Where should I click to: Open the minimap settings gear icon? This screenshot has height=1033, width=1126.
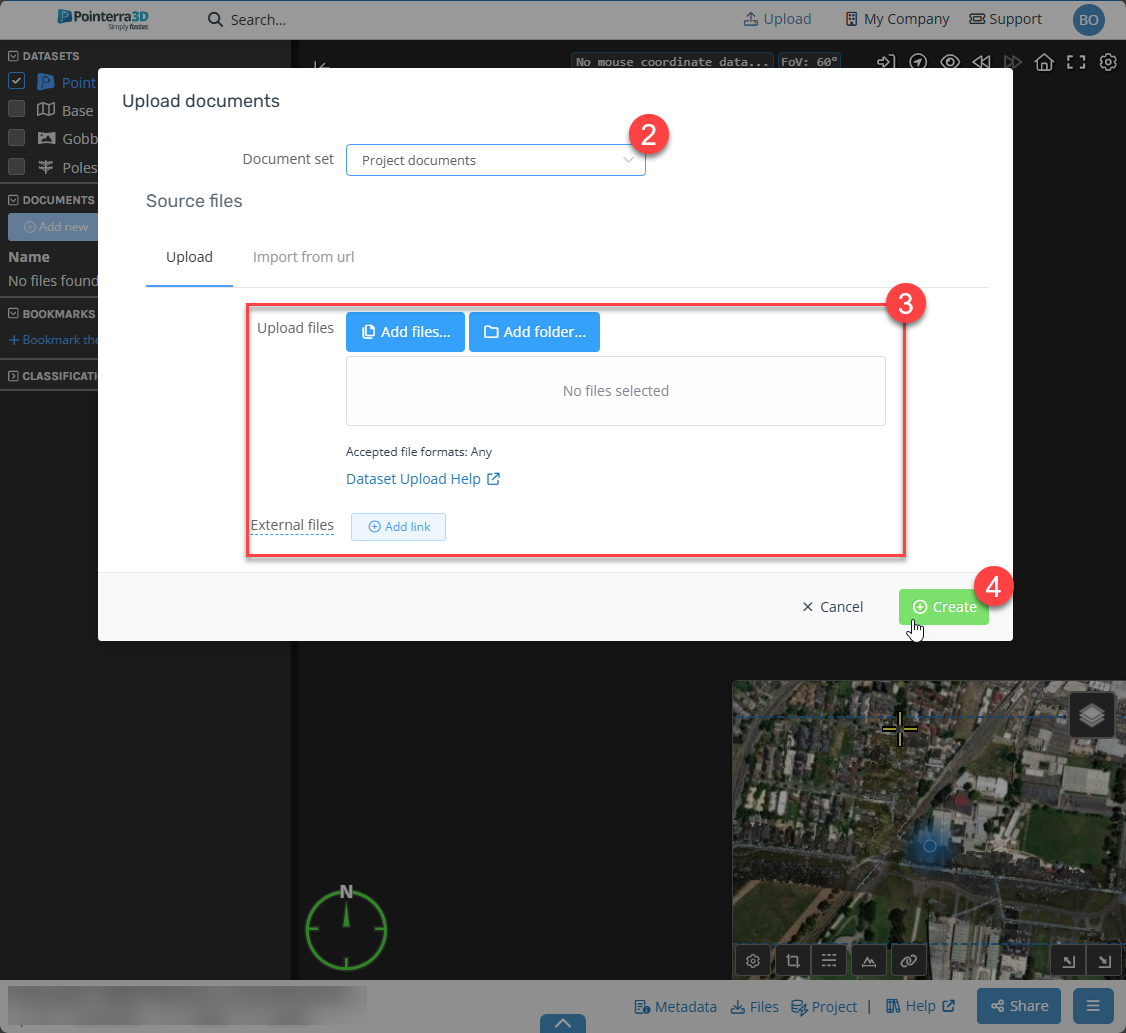[x=754, y=961]
